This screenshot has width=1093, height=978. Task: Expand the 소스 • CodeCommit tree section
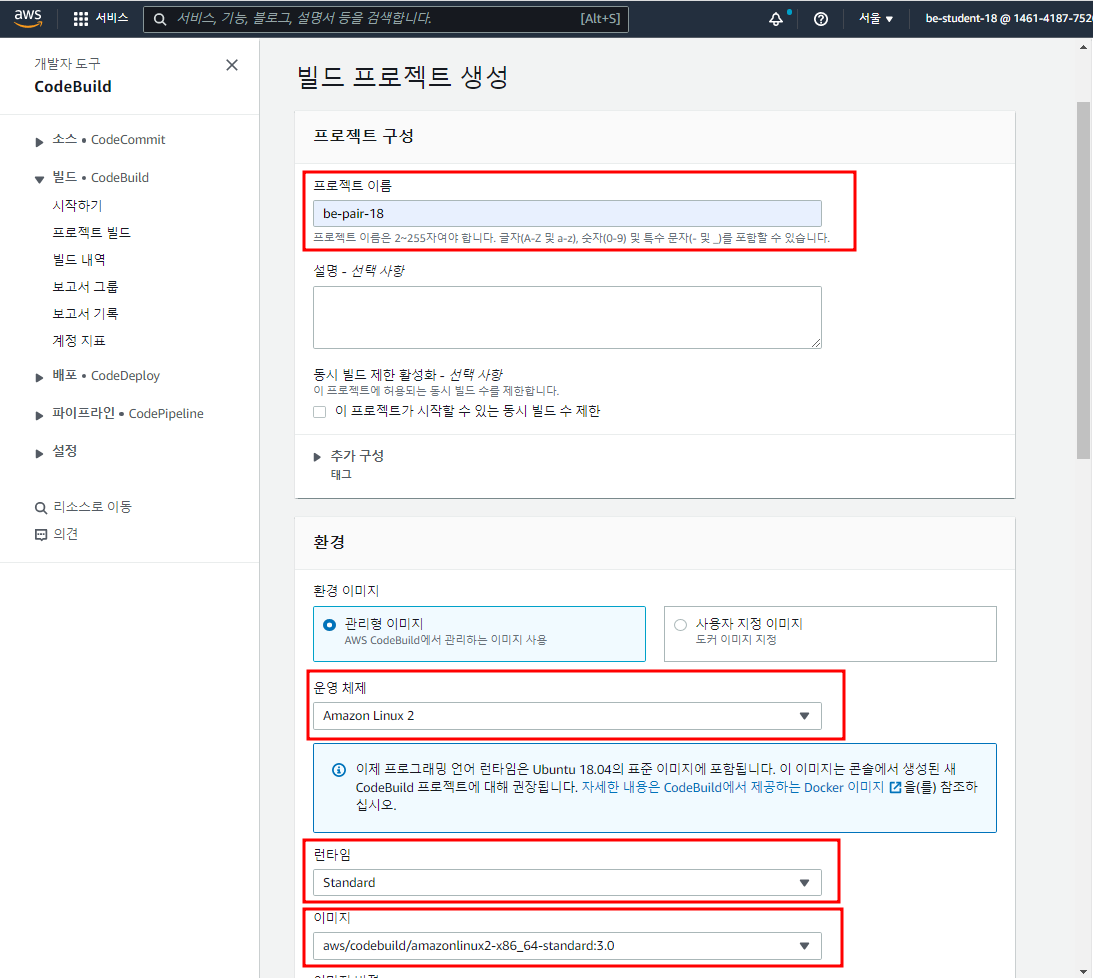coord(39,142)
